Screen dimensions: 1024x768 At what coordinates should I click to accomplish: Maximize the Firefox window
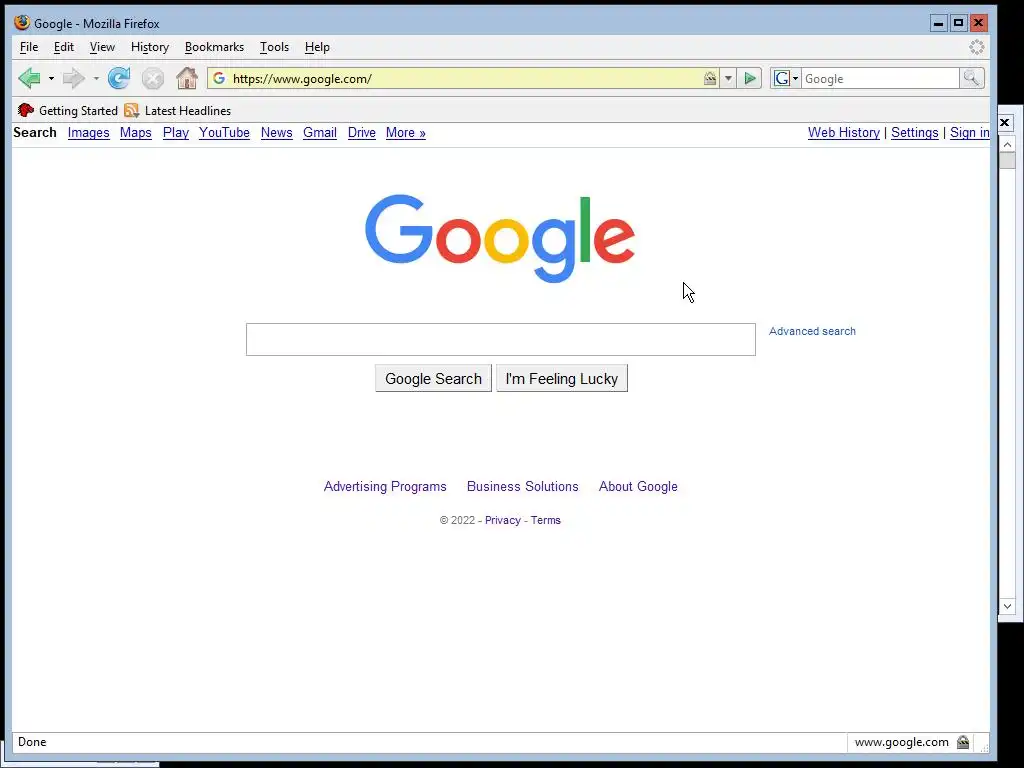958,23
